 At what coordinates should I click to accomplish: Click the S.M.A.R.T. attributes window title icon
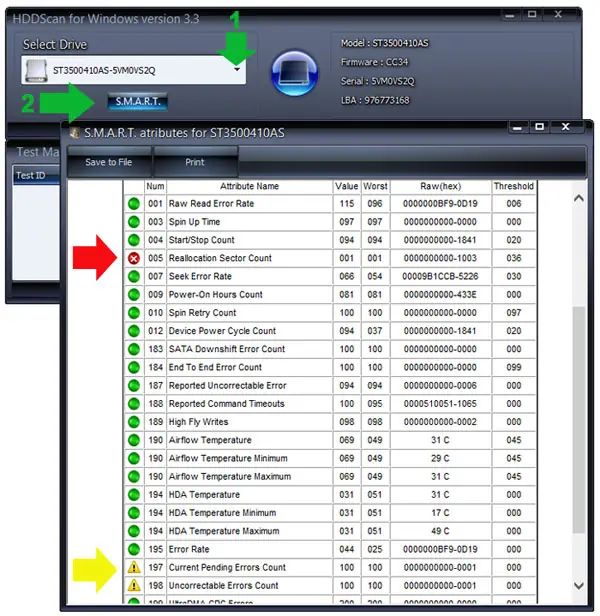pos(75,132)
